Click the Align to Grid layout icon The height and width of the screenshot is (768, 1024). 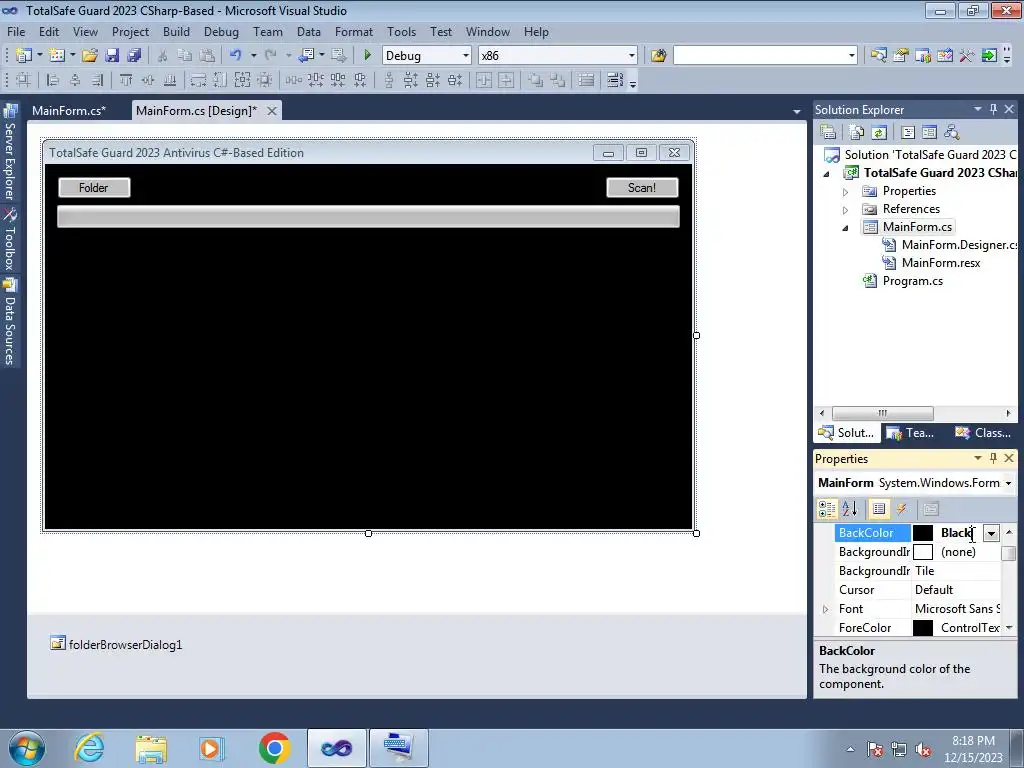coord(23,80)
